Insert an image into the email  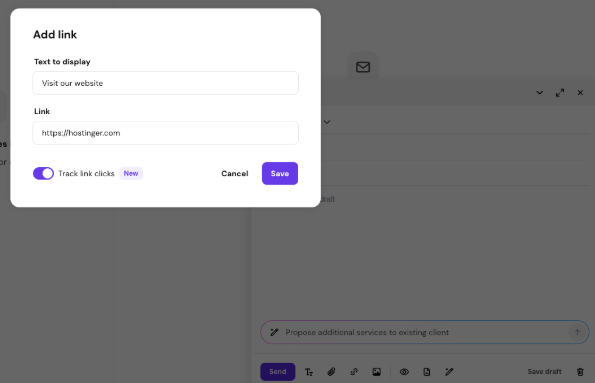[376, 372]
